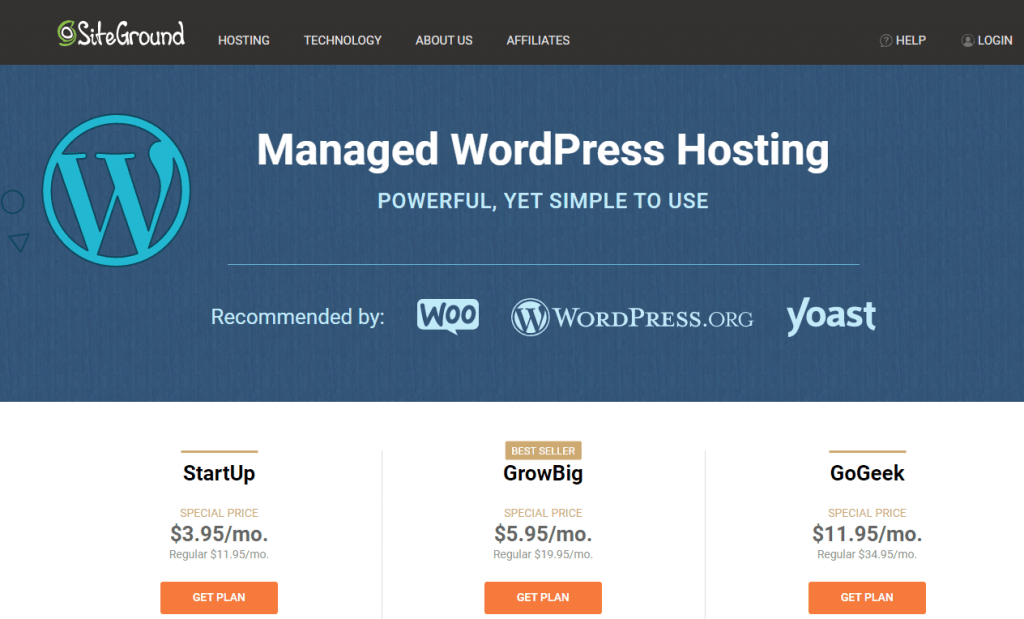The height and width of the screenshot is (619, 1024).
Task: Select the StartUp plan heading
Action: tap(219, 473)
